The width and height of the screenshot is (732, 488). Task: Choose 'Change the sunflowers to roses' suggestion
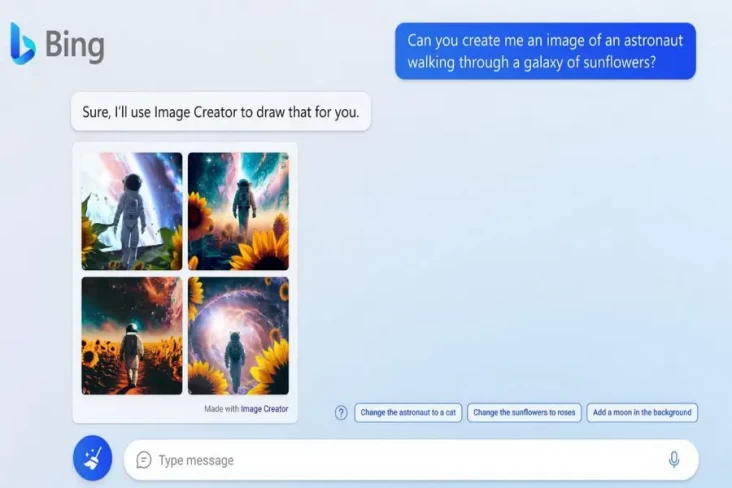[524, 413]
